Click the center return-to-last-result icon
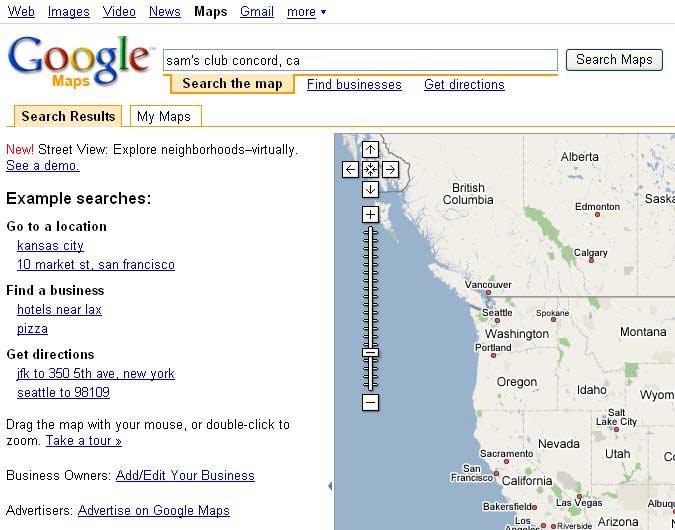675x530 pixels. pos(370,170)
